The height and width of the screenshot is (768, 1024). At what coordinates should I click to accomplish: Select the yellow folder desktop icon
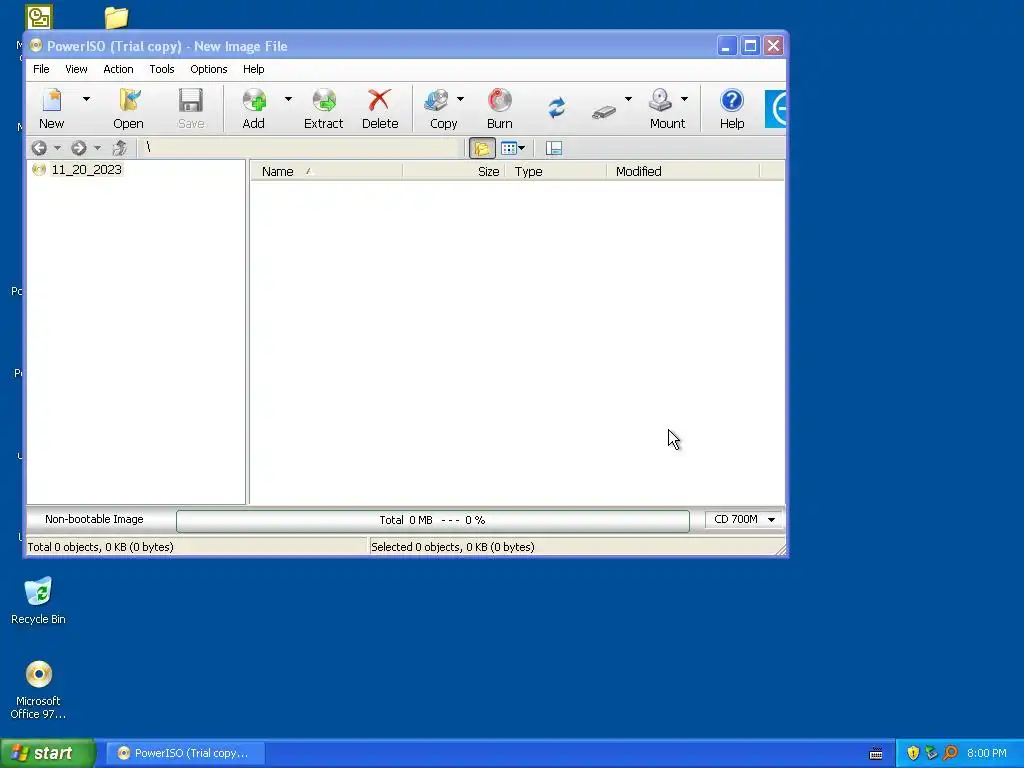pyautogui.click(x=116, y=18)
